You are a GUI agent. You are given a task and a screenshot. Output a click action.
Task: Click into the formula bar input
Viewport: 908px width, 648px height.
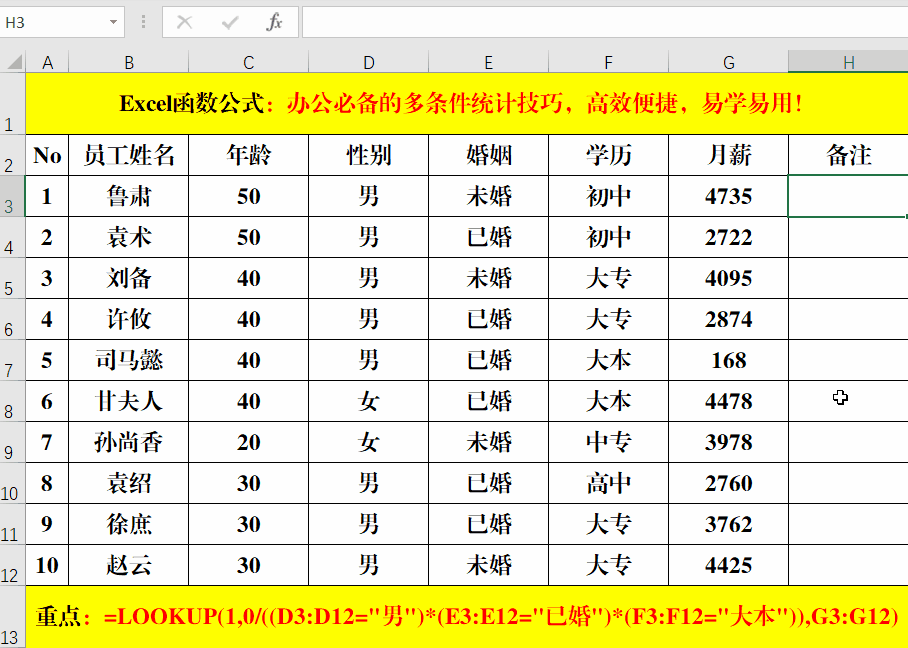[x=605, y=23]
